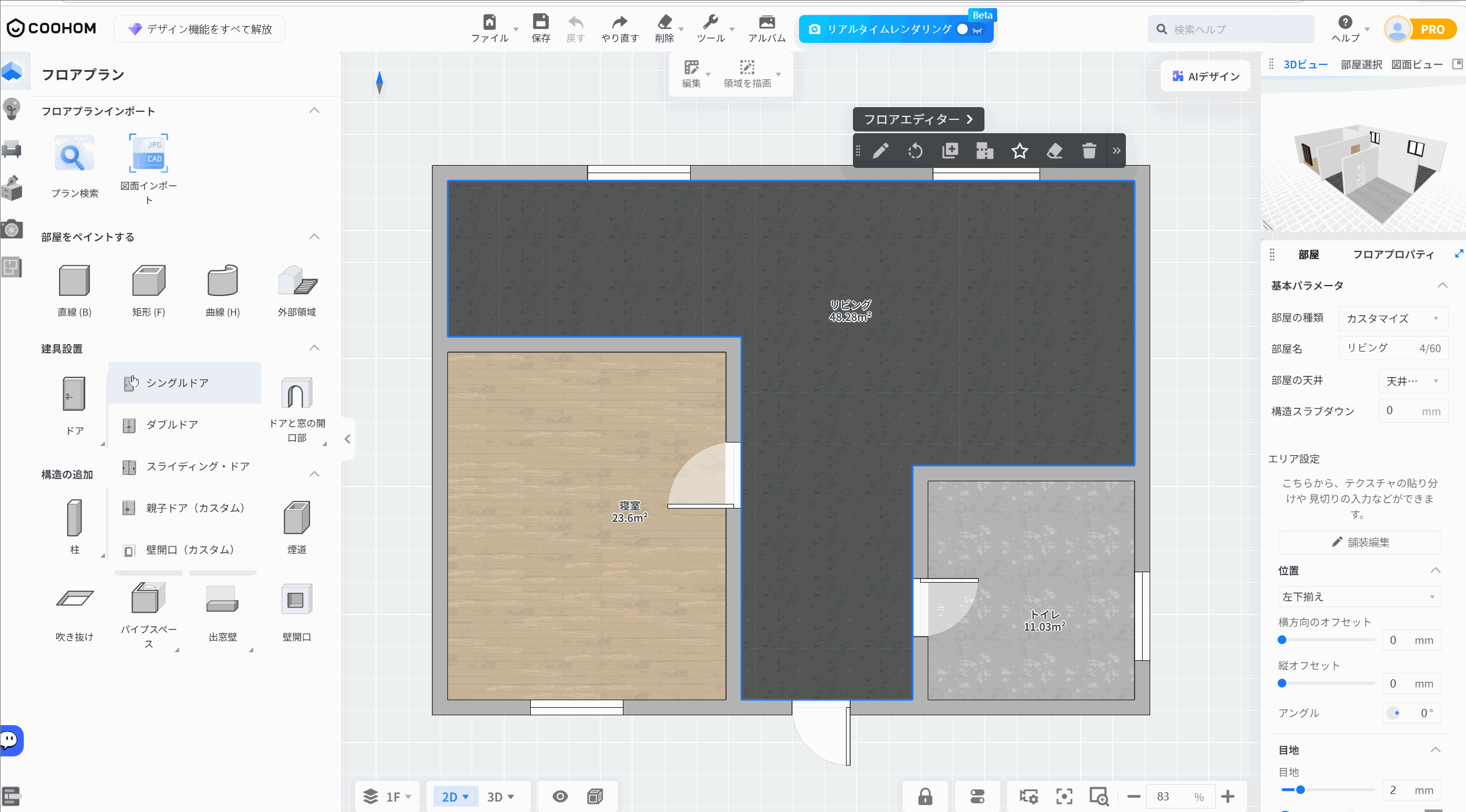
Task: Select the 壁開口 structure icon
Action: (x=297, y=599)
